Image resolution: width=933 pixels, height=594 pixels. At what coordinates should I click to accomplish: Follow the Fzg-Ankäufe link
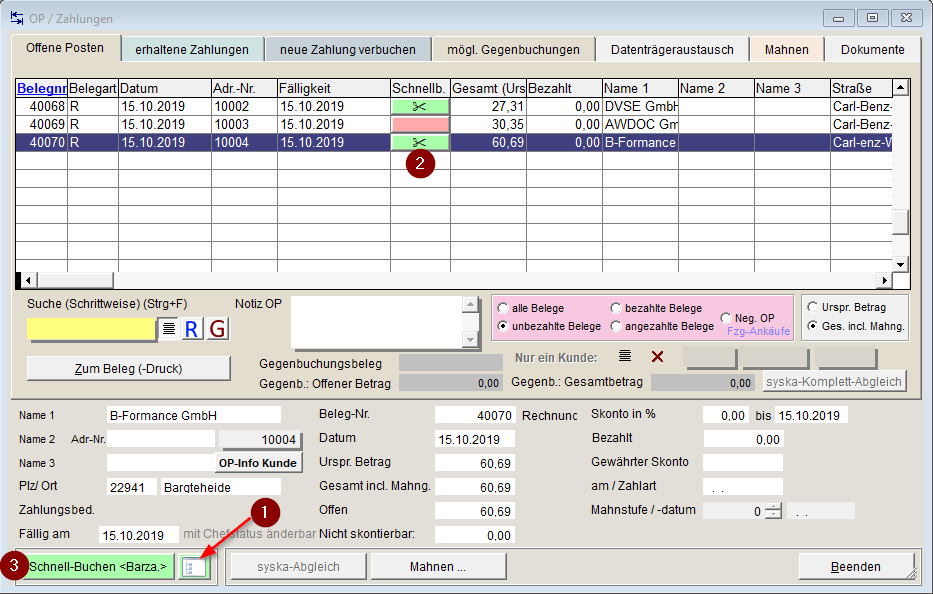click(x=759, y=332)
